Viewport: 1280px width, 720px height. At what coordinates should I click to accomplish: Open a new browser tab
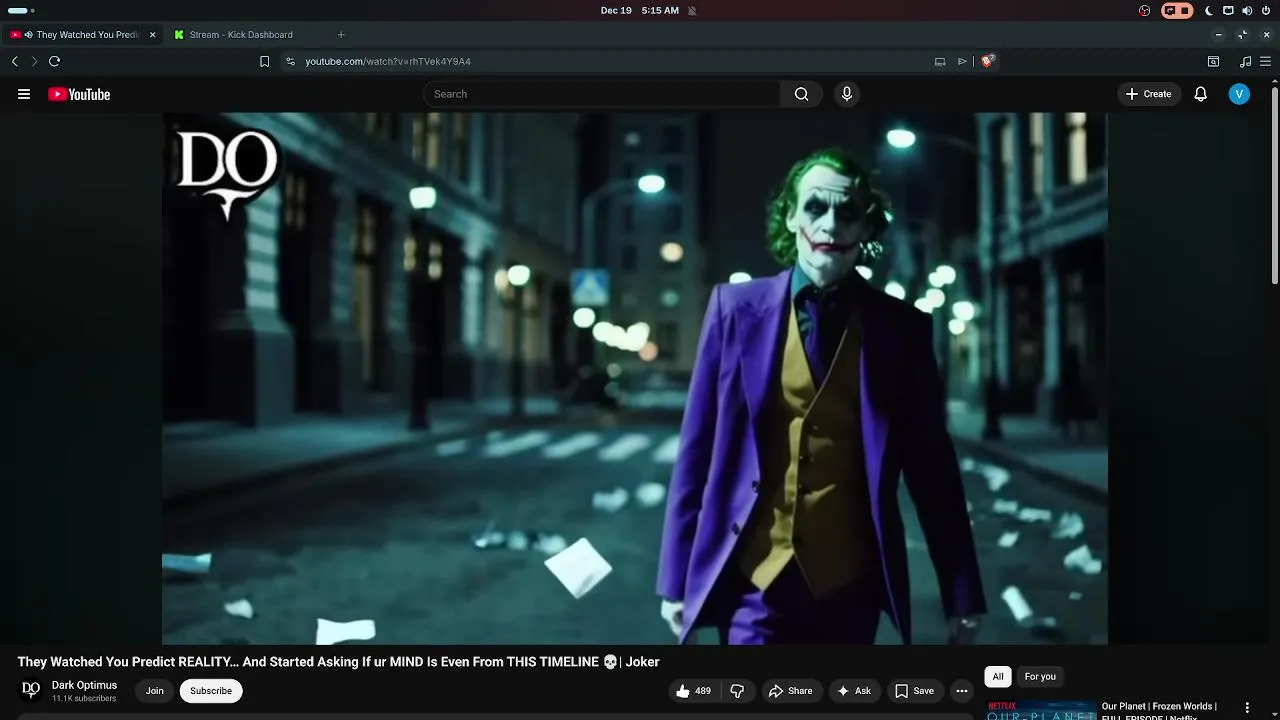coord(341,35)
